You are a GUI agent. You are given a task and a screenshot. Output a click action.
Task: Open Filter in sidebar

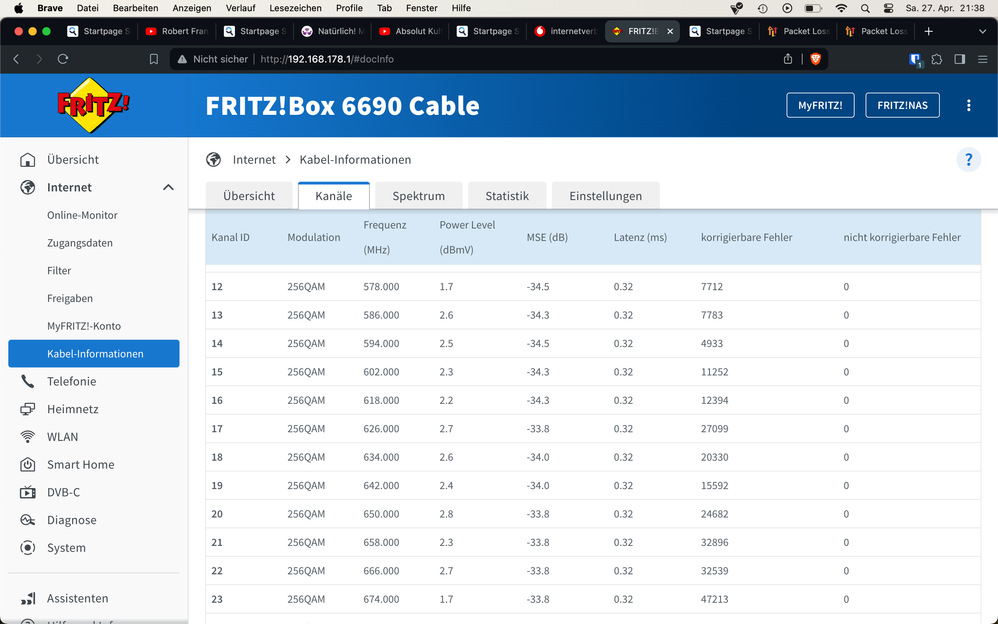59,271
